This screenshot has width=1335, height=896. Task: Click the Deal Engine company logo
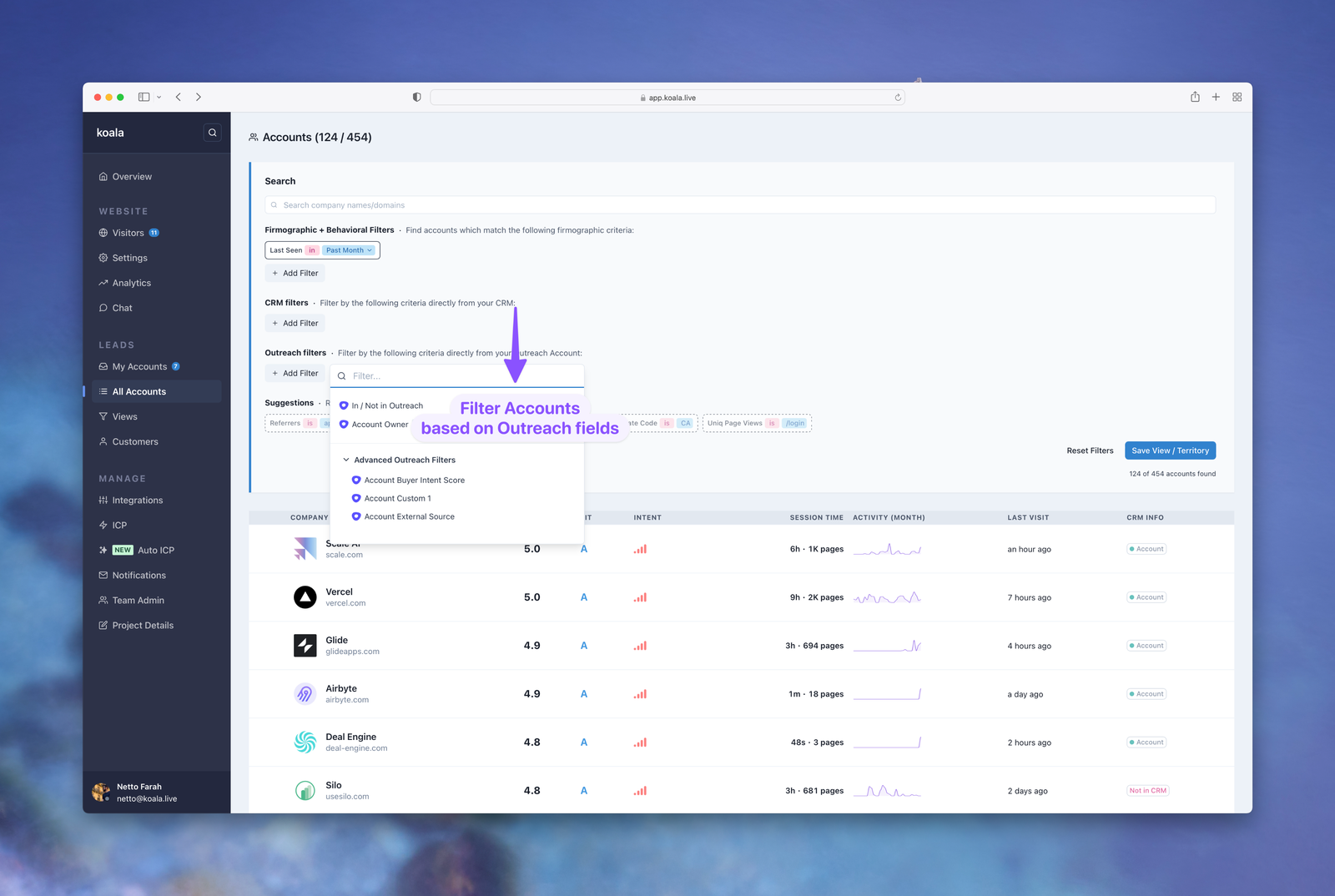click(x=305, y=742)
